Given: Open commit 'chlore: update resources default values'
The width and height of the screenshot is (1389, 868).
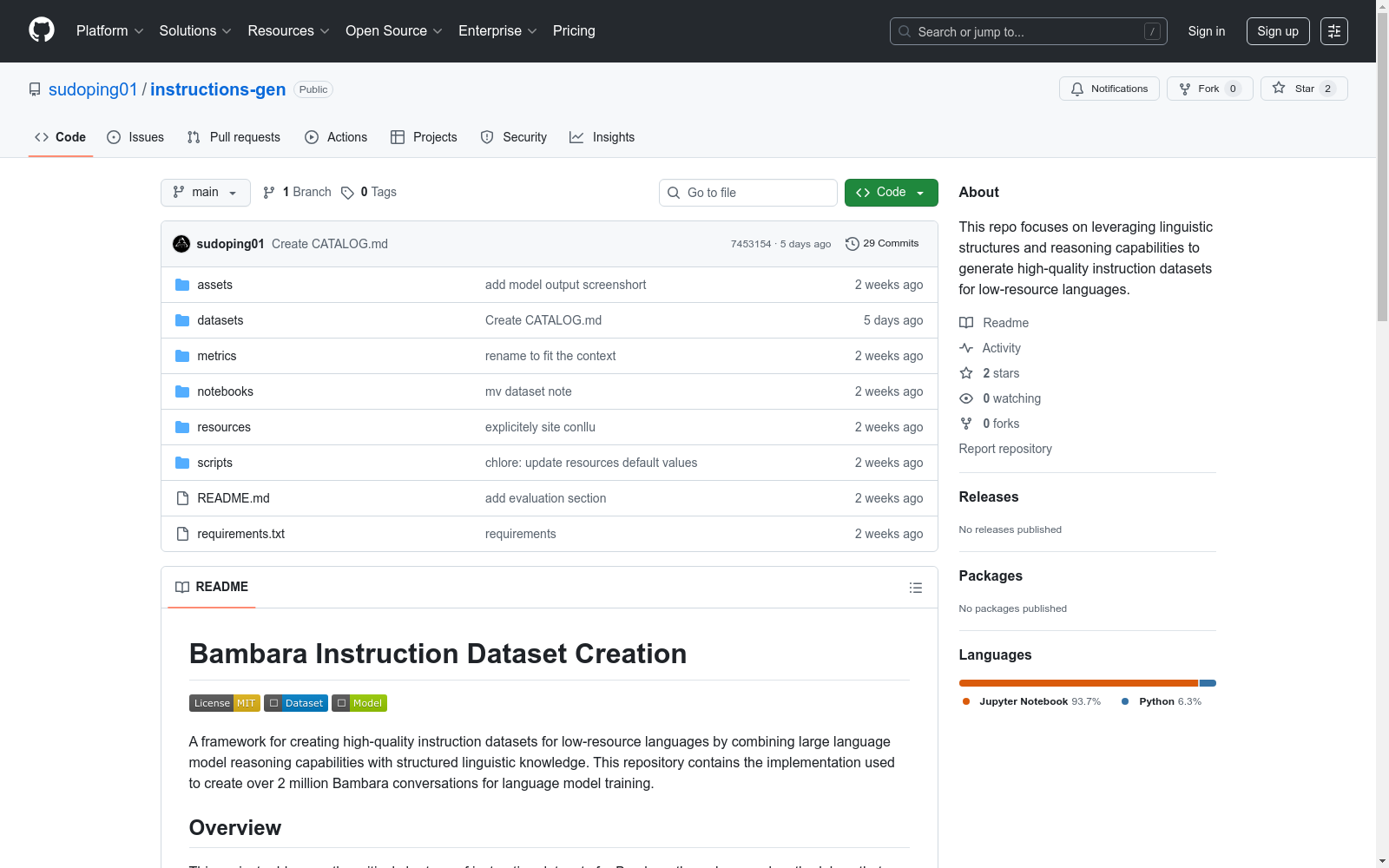Looking at the screenshot, I should pos(591,463).
